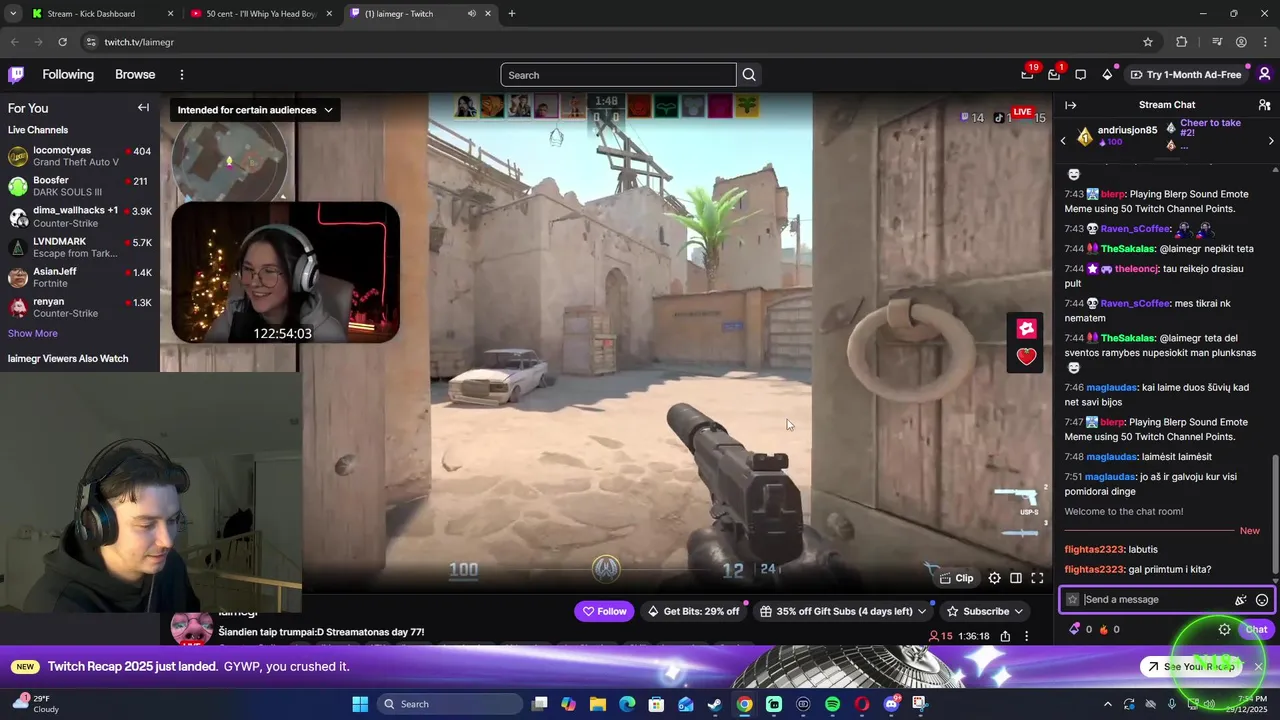Open chat settings gear icon
Screen dimensions: 1280x720
1224,629
